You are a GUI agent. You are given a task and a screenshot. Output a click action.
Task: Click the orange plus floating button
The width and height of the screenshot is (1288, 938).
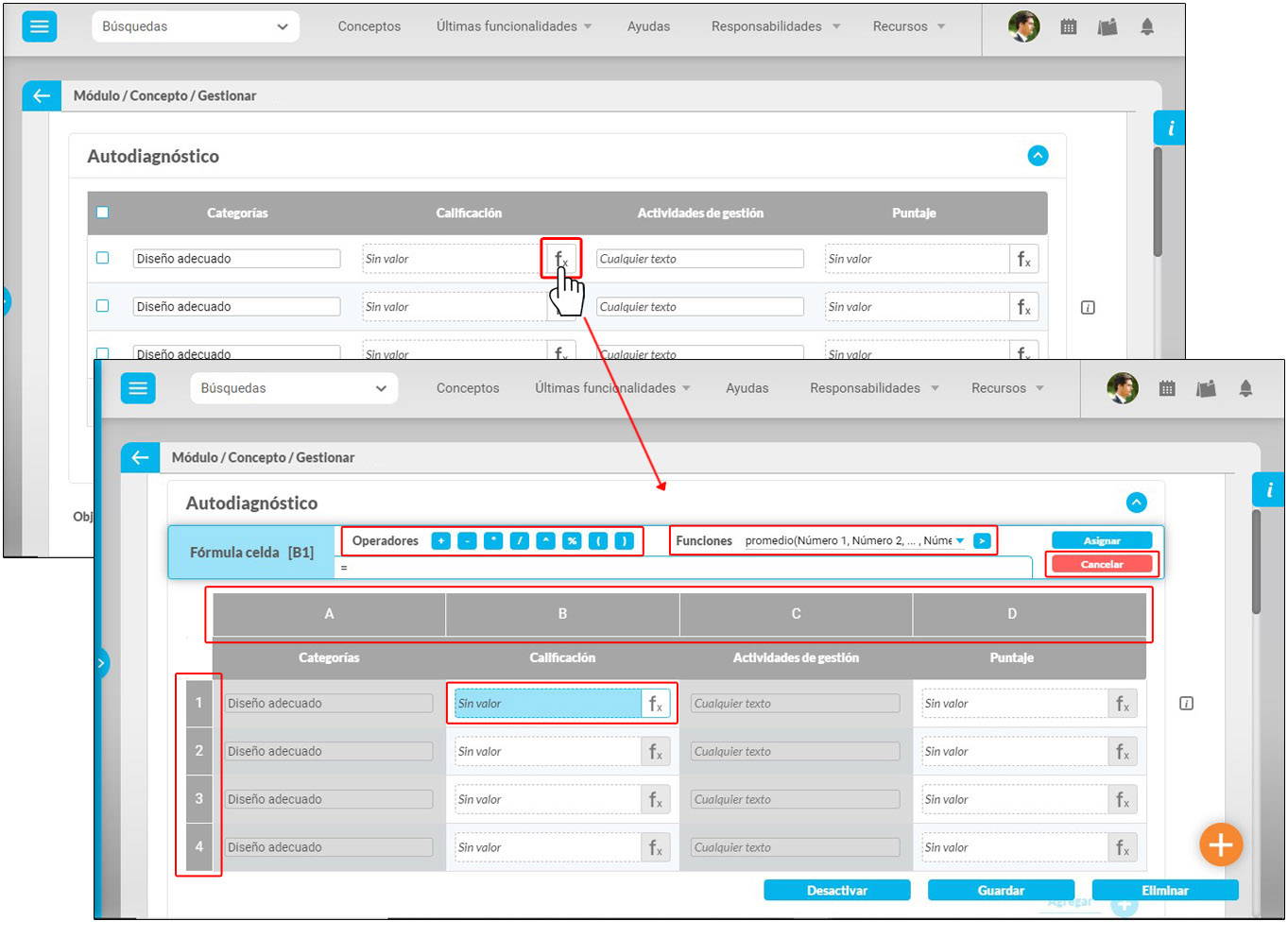[x=1220, y=844]
